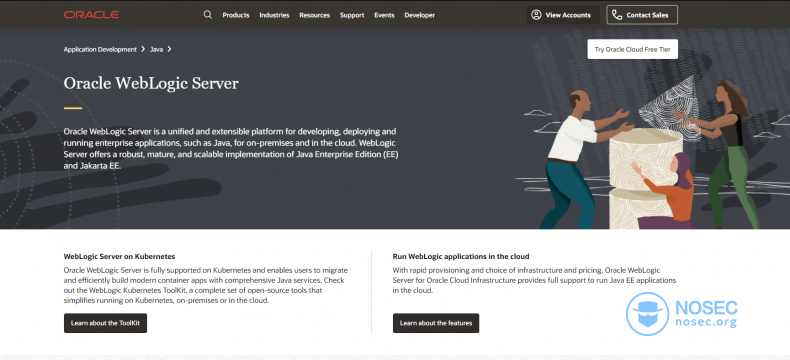Click the WebLogic Server on Kubernetes heading
Screen dimensions: 790x360
point(119,256)
